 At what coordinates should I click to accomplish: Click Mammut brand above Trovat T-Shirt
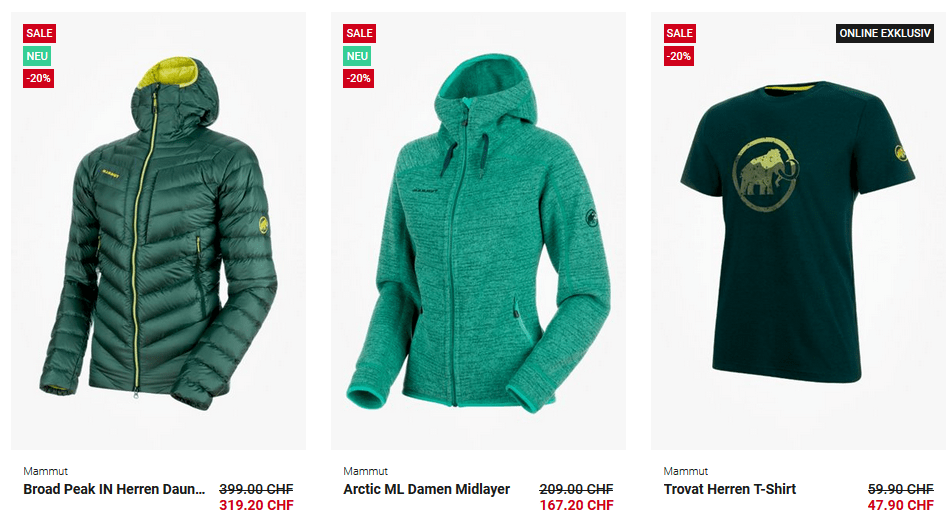(x=686, y=471)
